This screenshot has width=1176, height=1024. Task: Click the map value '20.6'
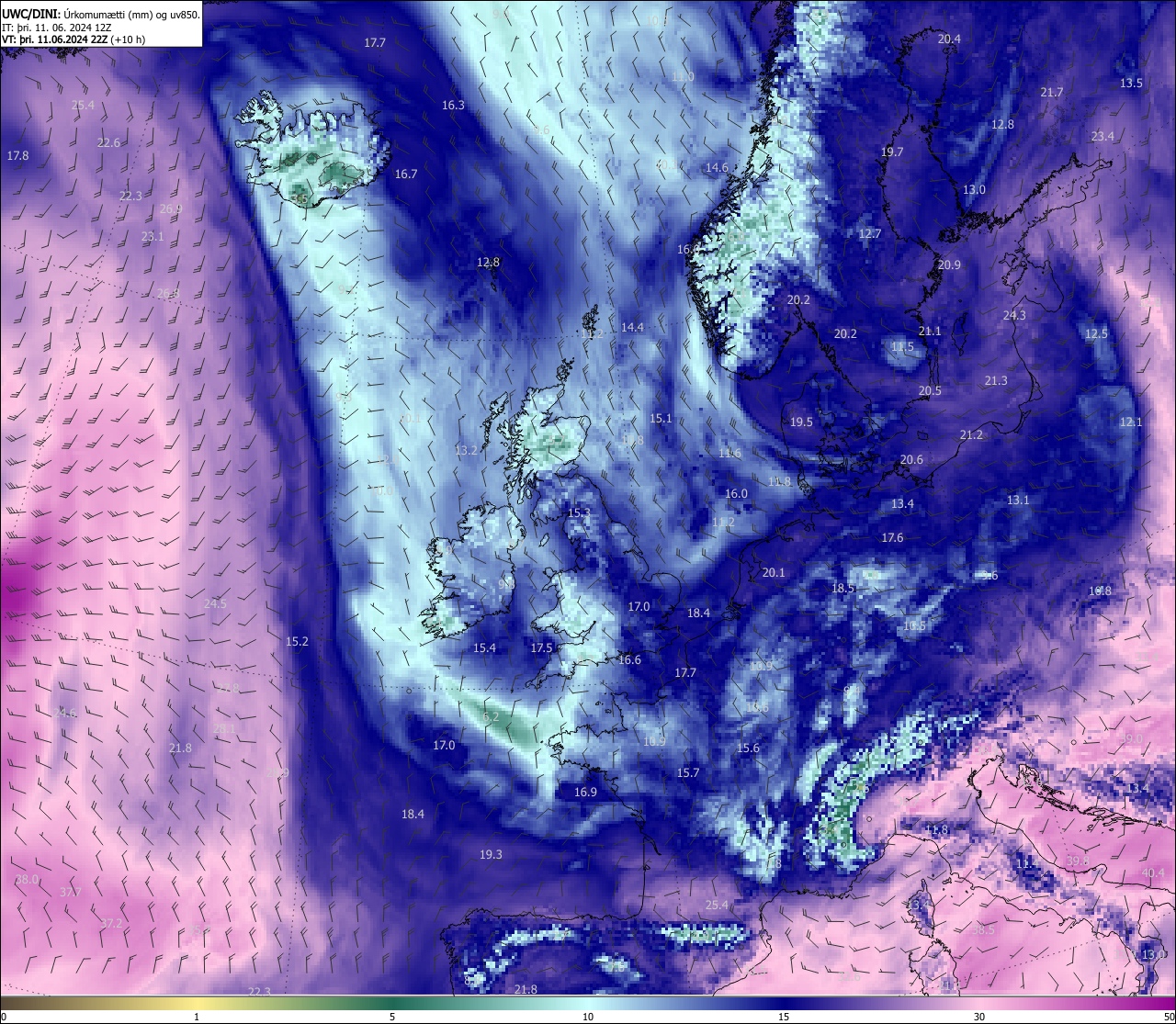pyautogui.click(x=911, y=460)
